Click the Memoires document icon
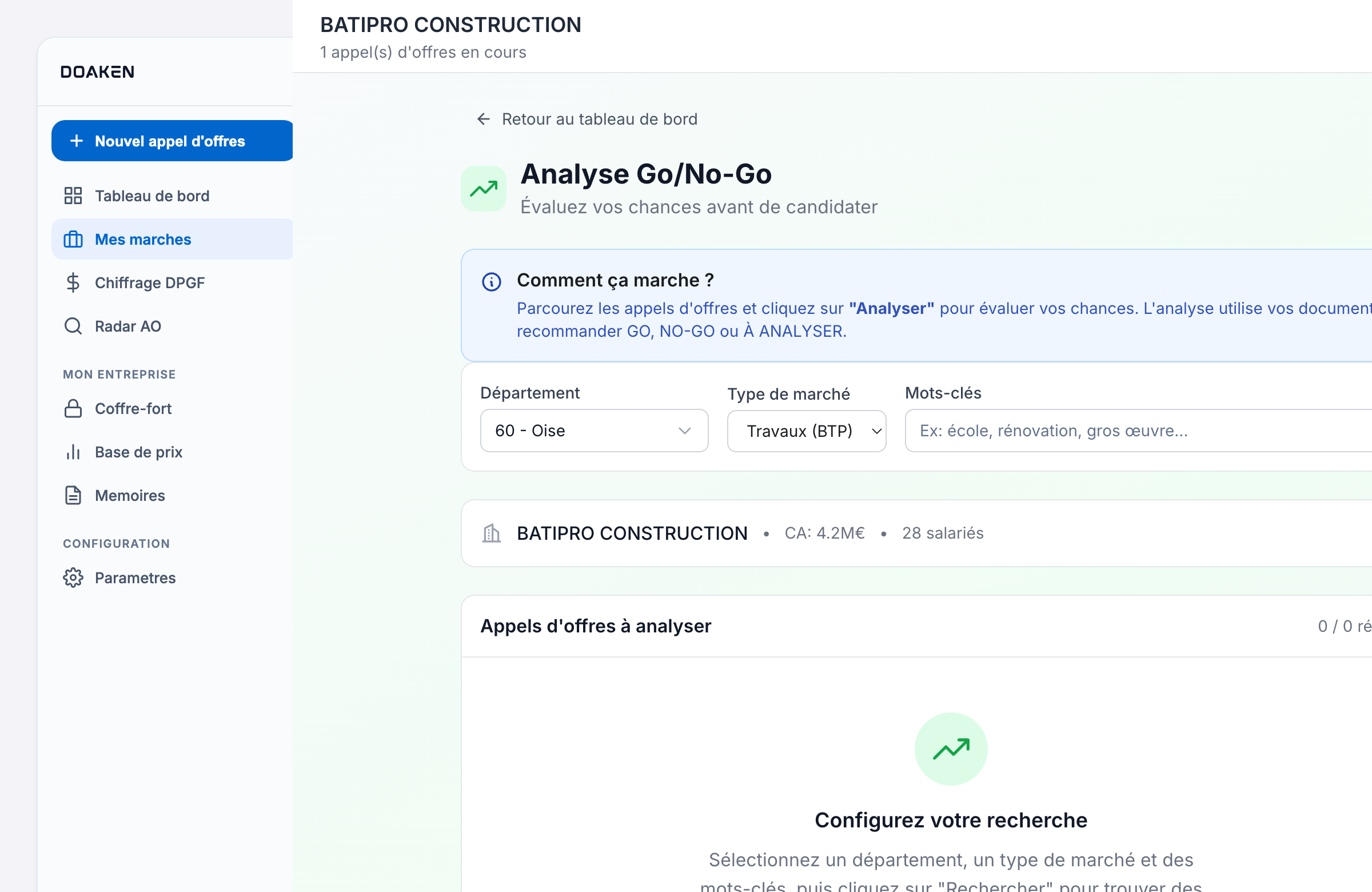 coord(73,495)
